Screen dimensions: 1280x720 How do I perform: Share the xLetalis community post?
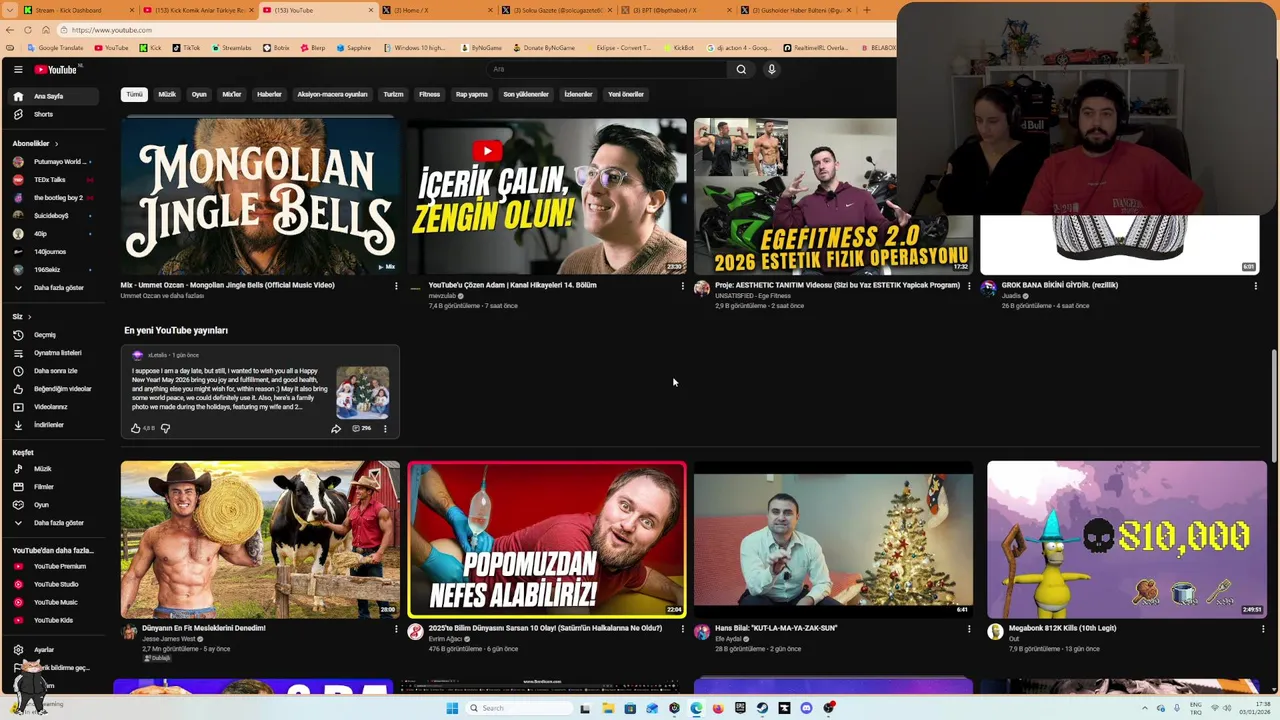336,428
